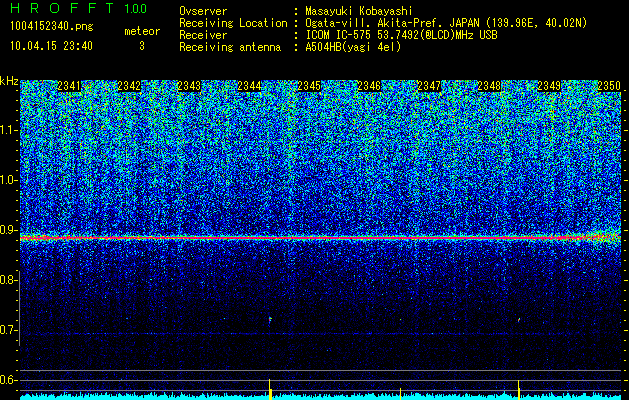
Task: Click the 0.8 kHz axis label
Action: coord(9,280)
